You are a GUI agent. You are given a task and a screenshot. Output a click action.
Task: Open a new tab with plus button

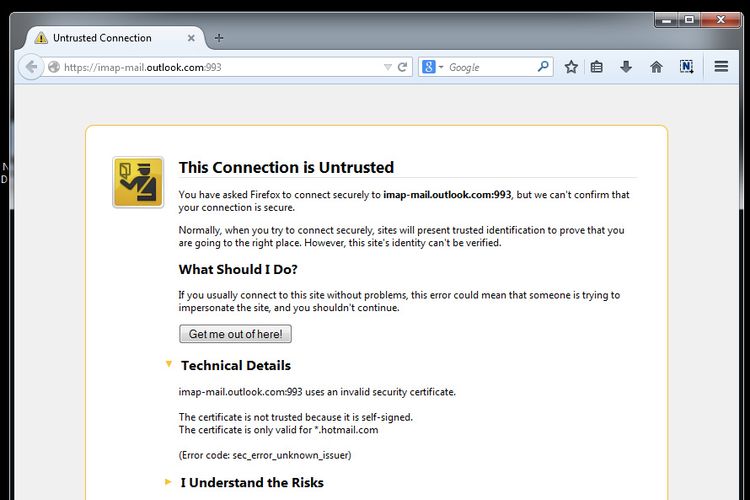(x=219, y=38)
